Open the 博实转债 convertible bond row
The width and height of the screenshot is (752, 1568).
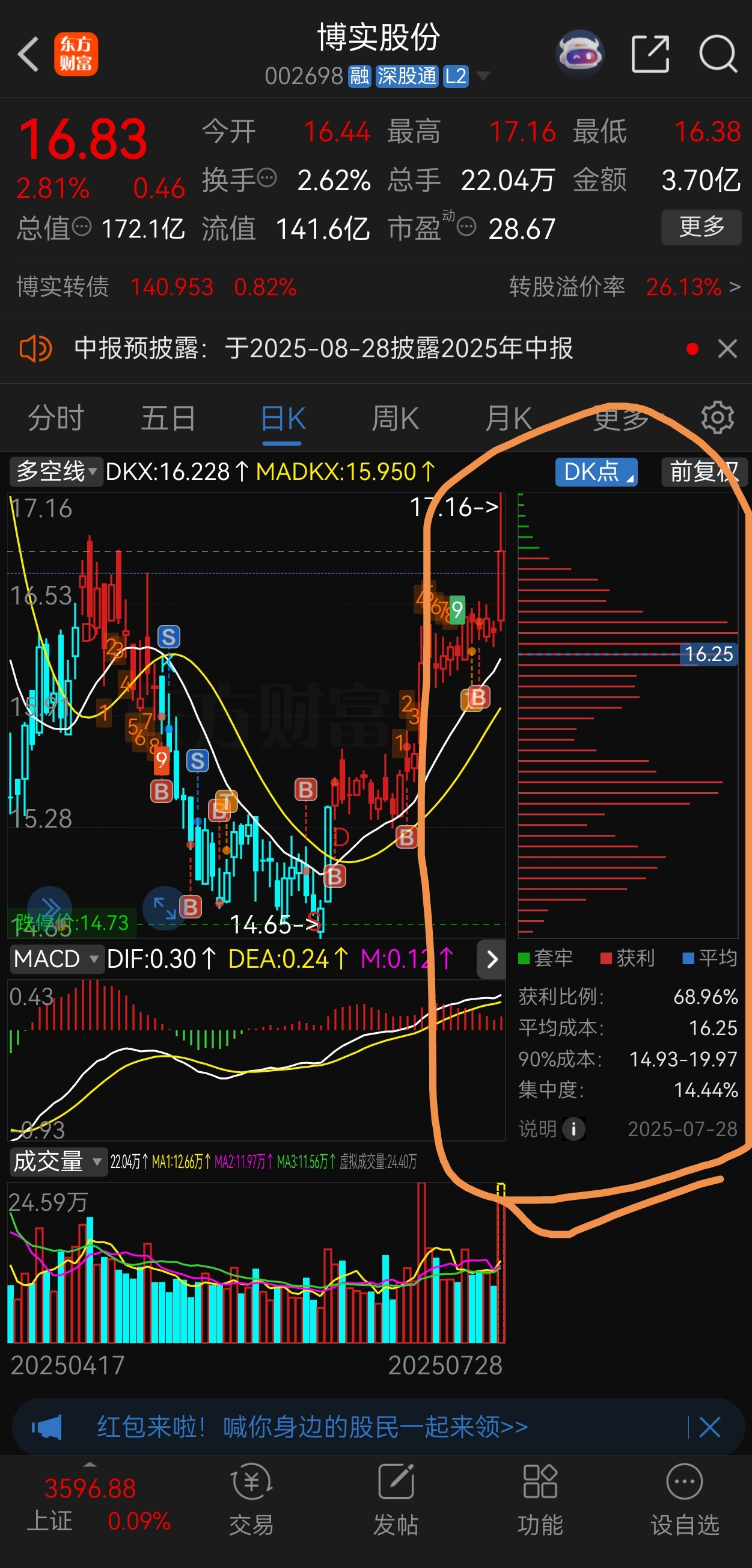pyautogui.click(x=156, y=287)
